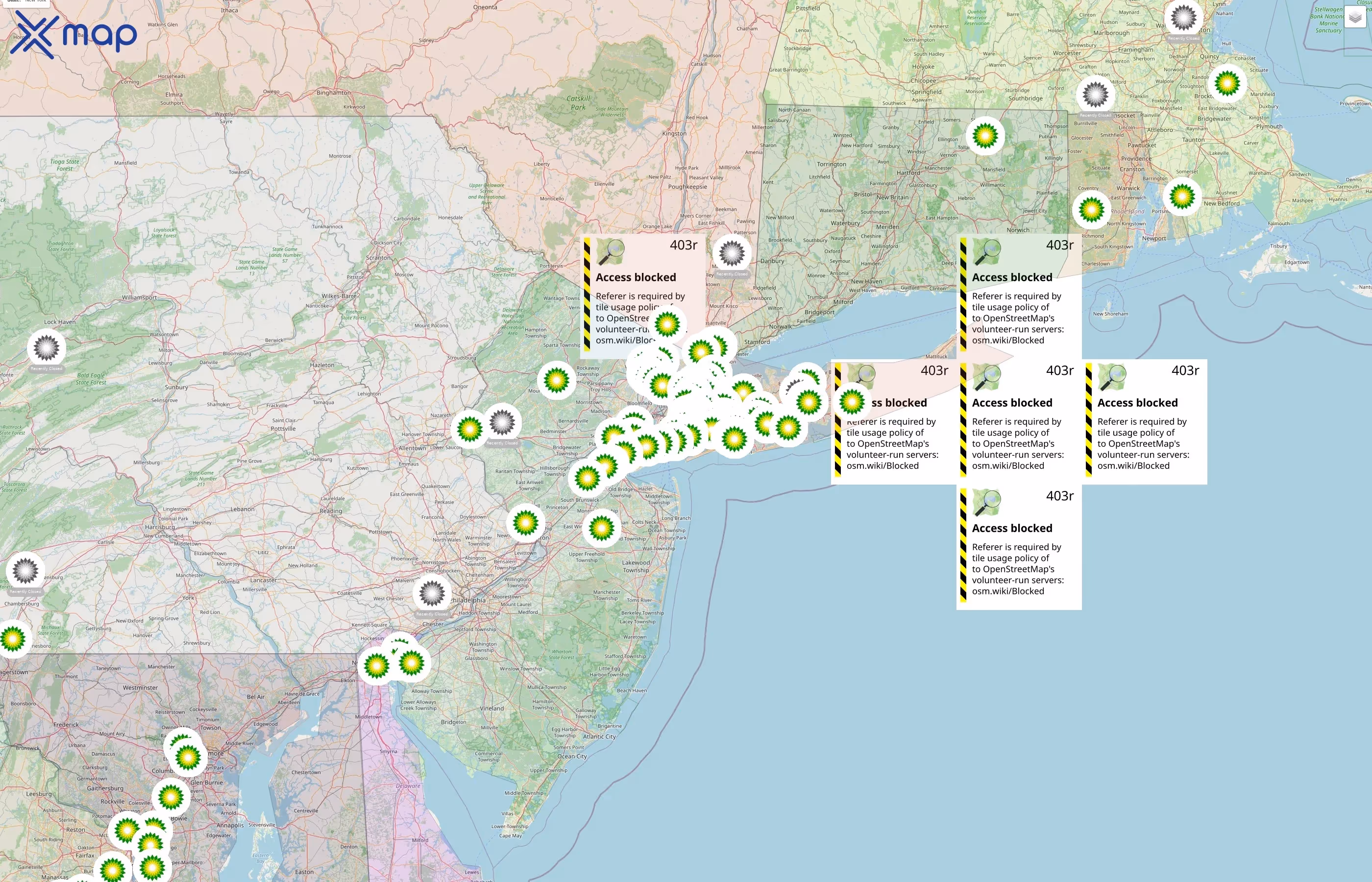This screenshot has height=882, width=1372.
Task: Select the BP marker at the left map edge
Action: tap(13, 638)
